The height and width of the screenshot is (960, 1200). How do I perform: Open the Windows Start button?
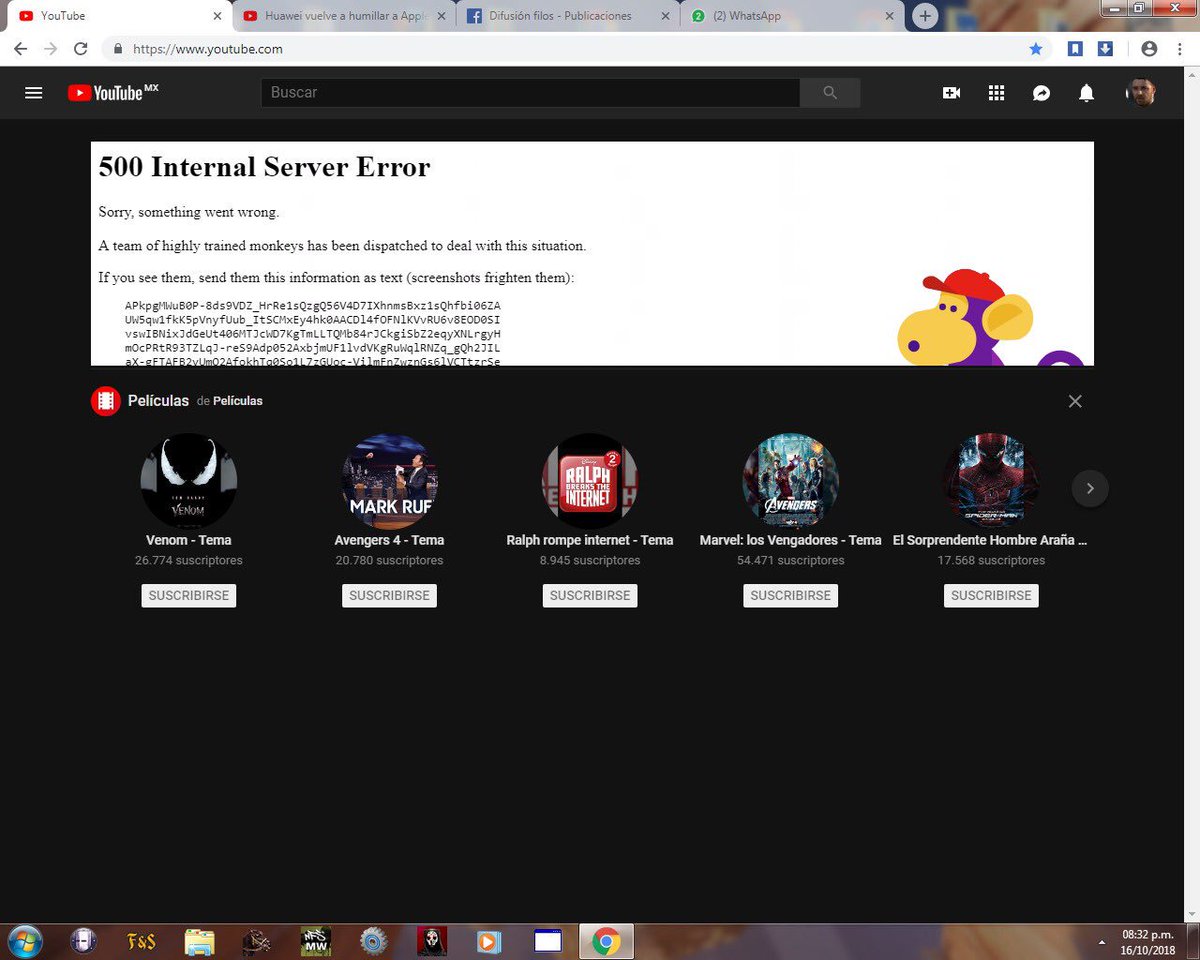[24, 942]
